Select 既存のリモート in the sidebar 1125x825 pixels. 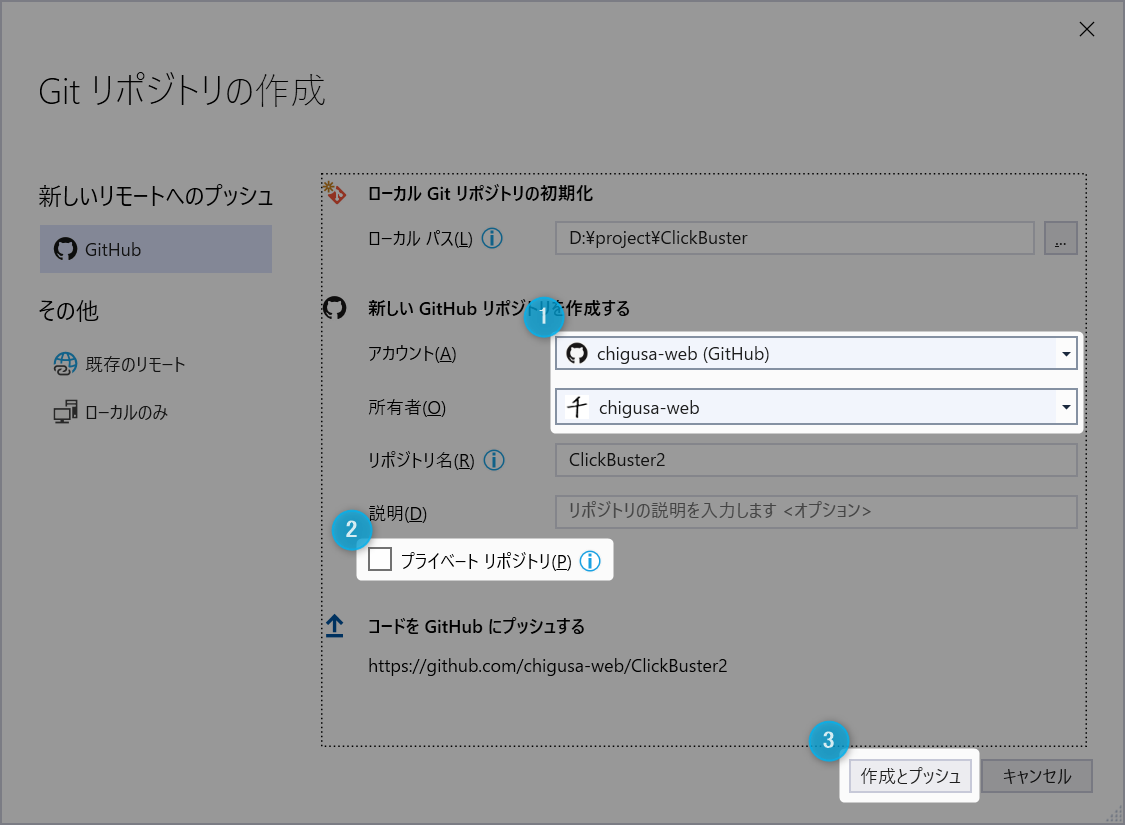coord(121,364)
